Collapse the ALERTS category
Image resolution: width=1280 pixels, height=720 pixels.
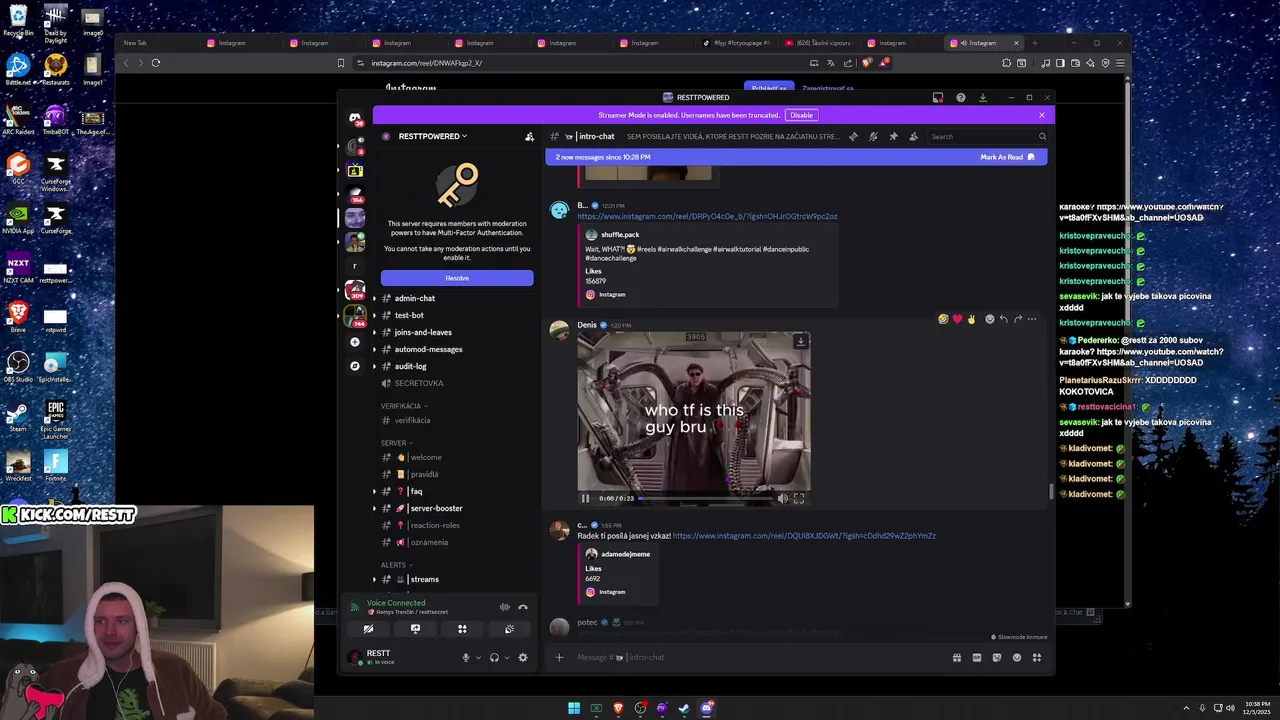[x=396, y=565]
